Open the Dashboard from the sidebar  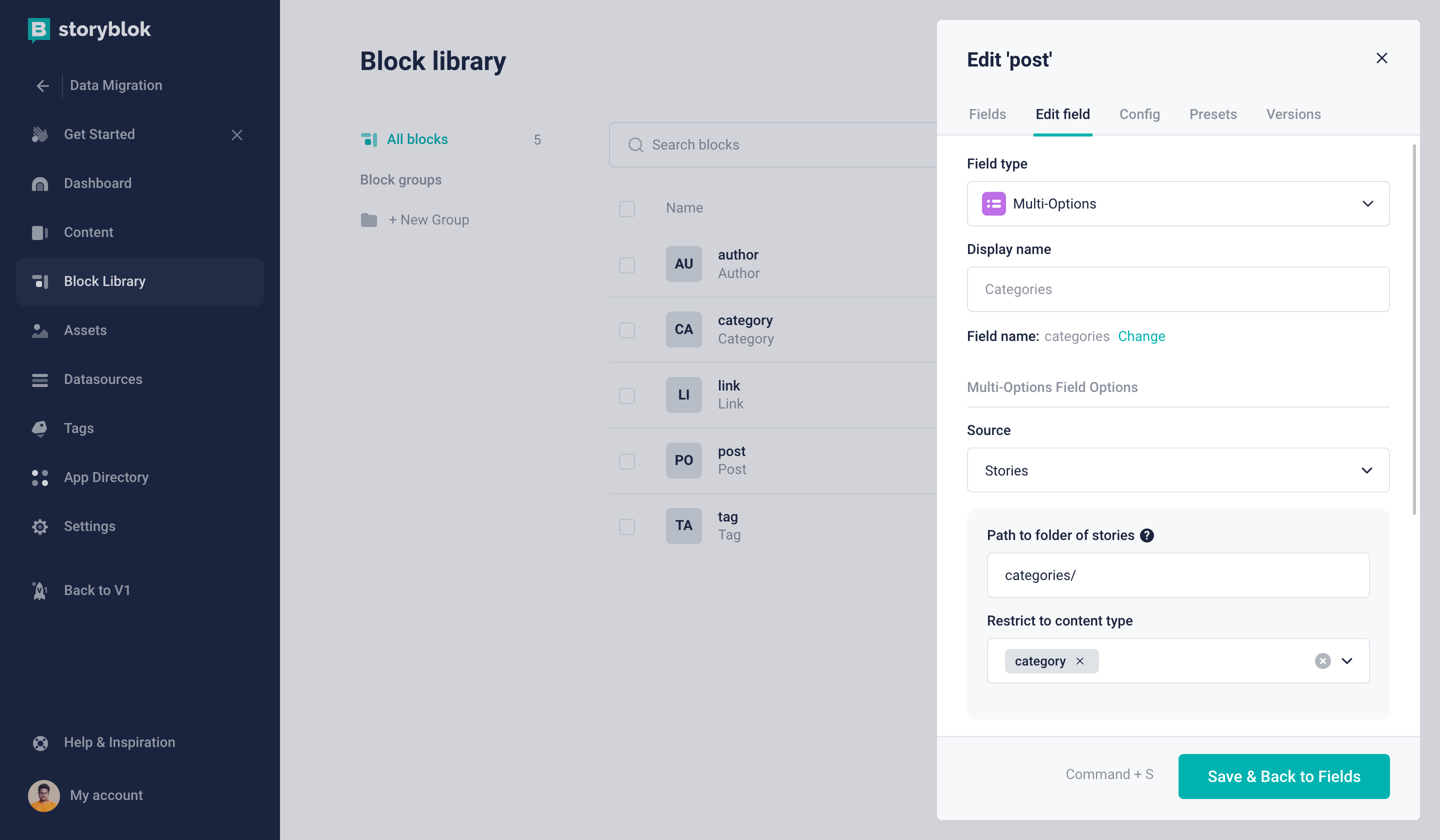[97, 183]
